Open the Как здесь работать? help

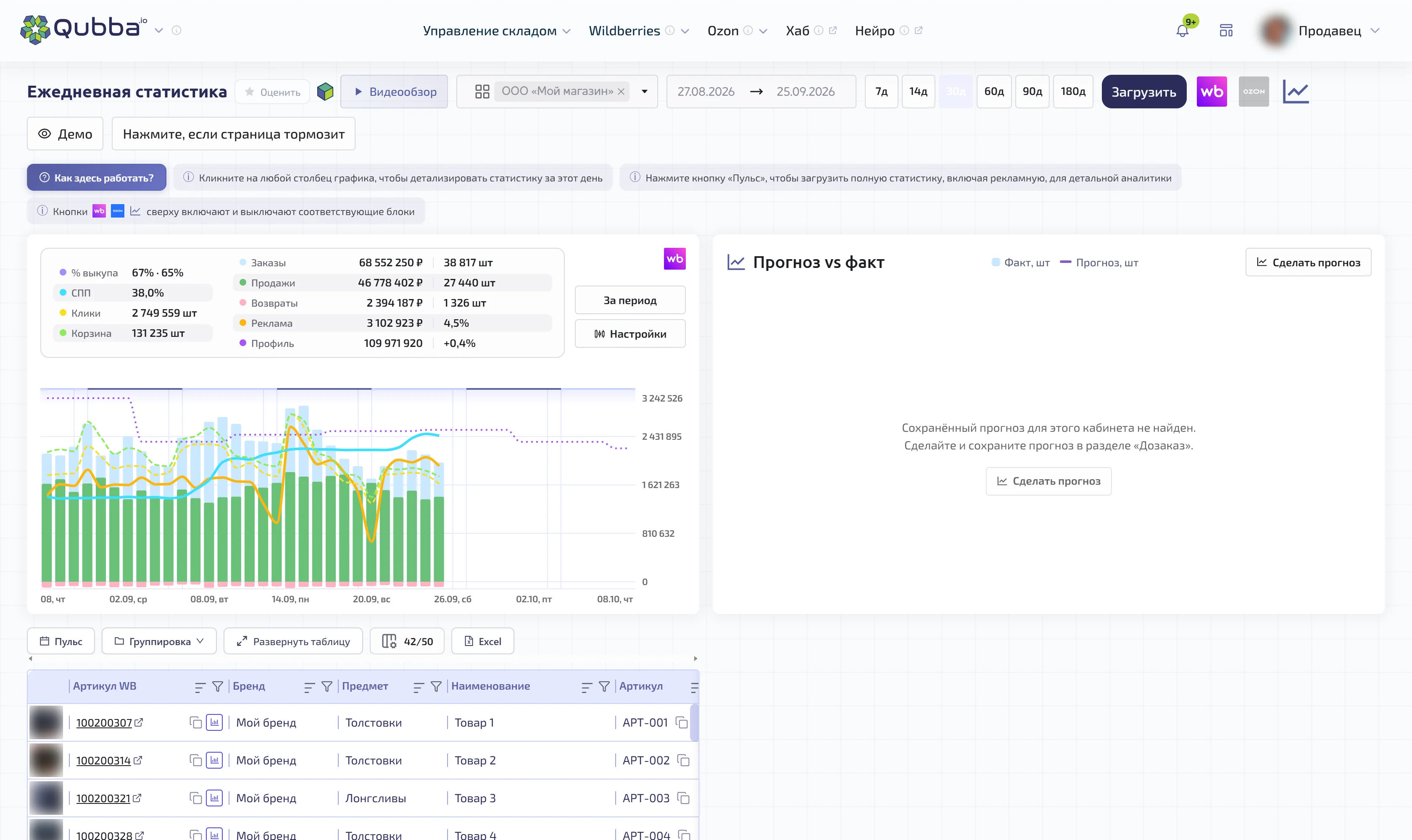97,178
